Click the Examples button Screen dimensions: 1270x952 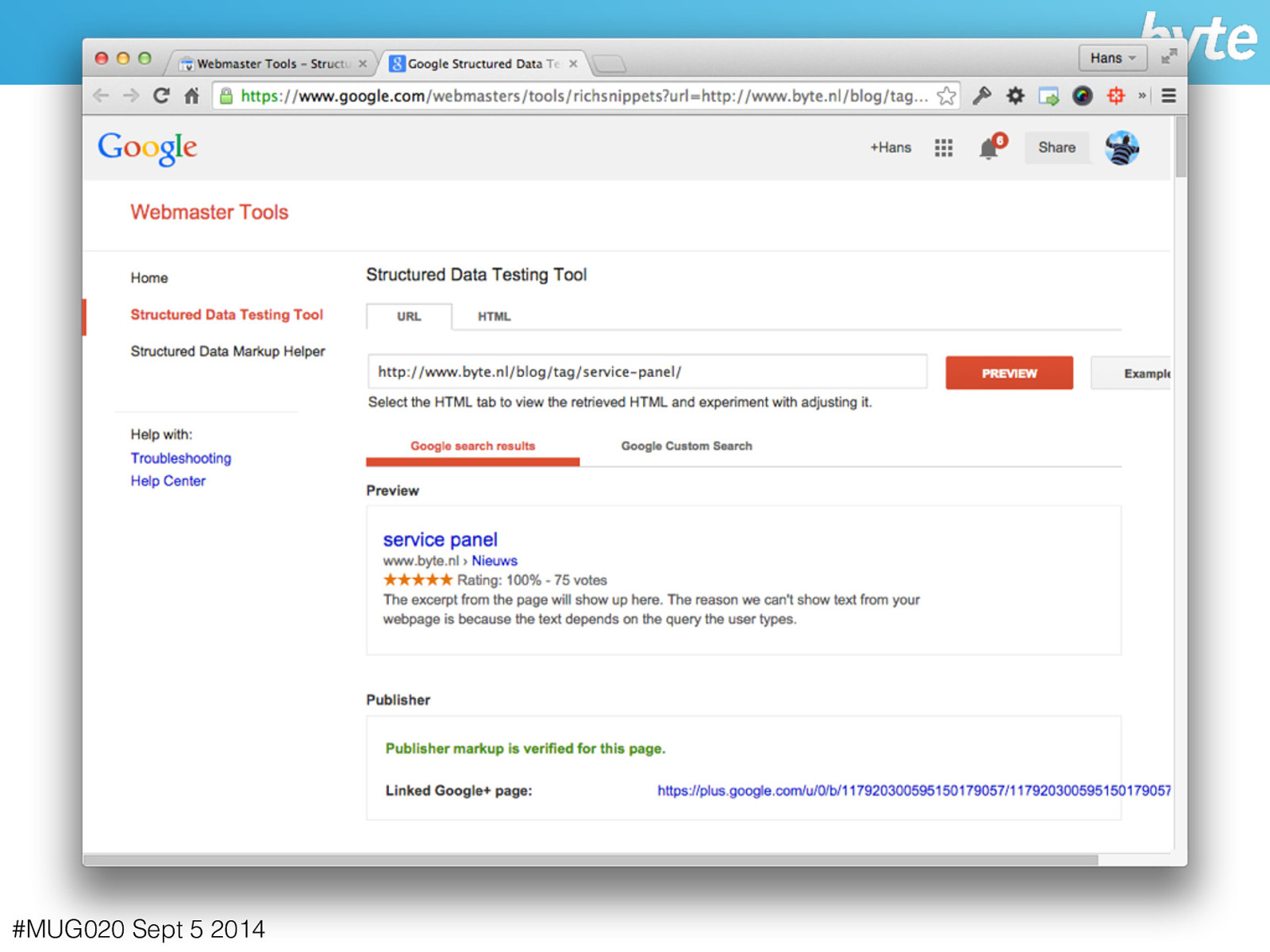(1131, 373)
